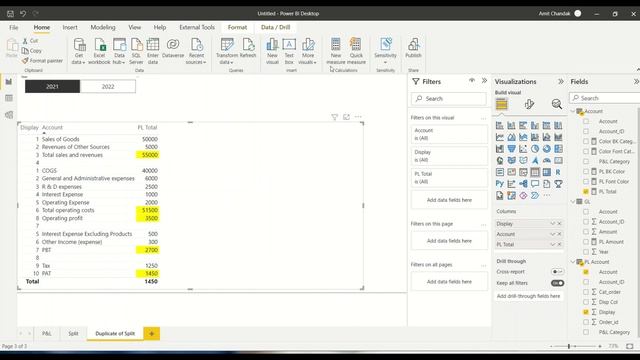Collapse the GL table in Fields
Screen dimensions: 640x360
(x=573, y=202)
